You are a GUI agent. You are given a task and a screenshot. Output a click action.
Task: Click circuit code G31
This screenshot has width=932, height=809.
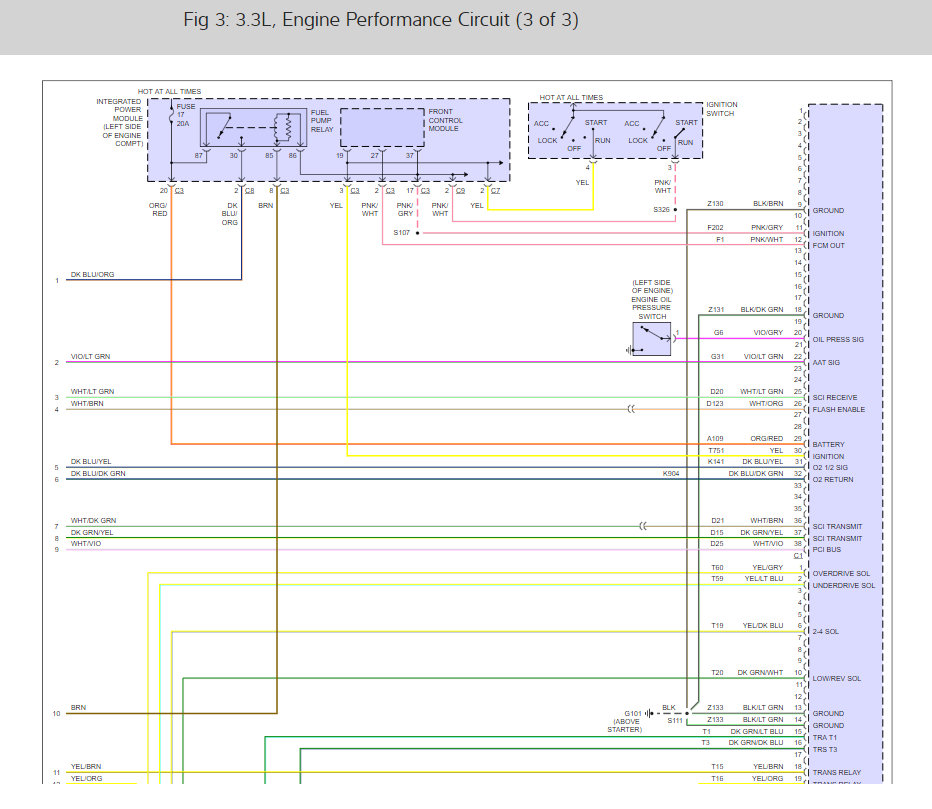(x=717, y=356)
